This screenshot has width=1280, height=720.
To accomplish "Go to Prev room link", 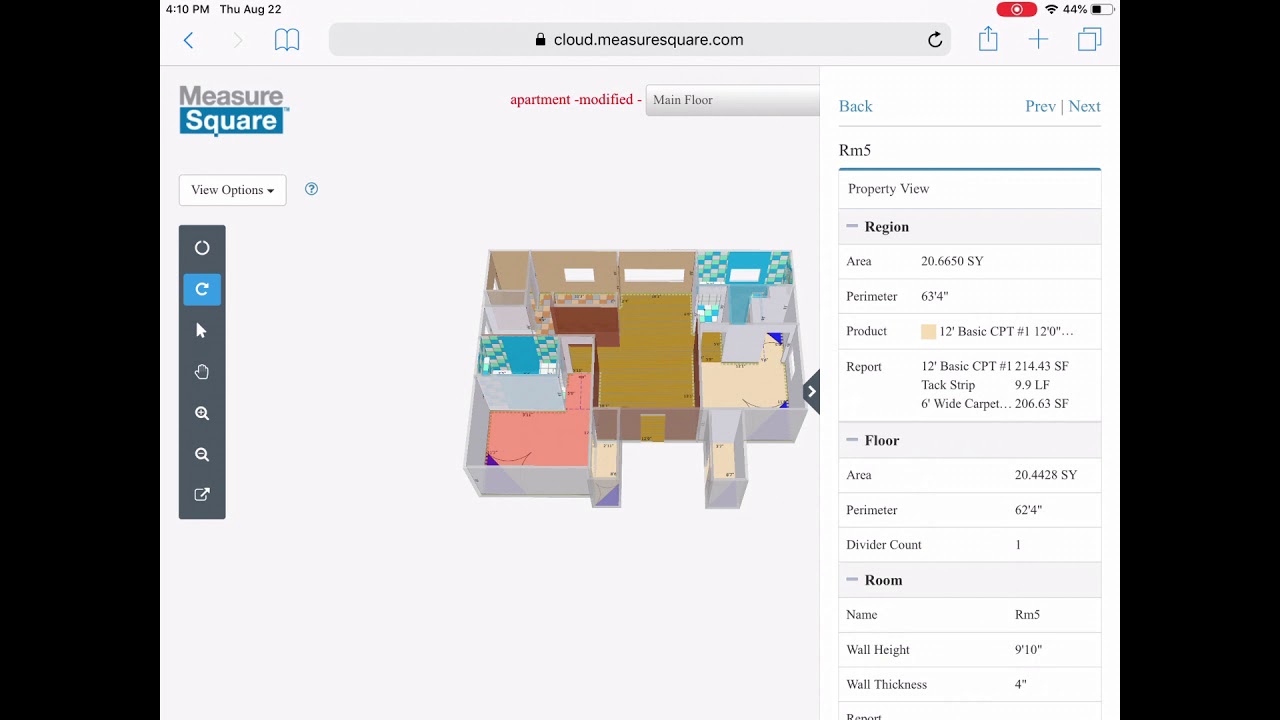I will (1040, 106).
